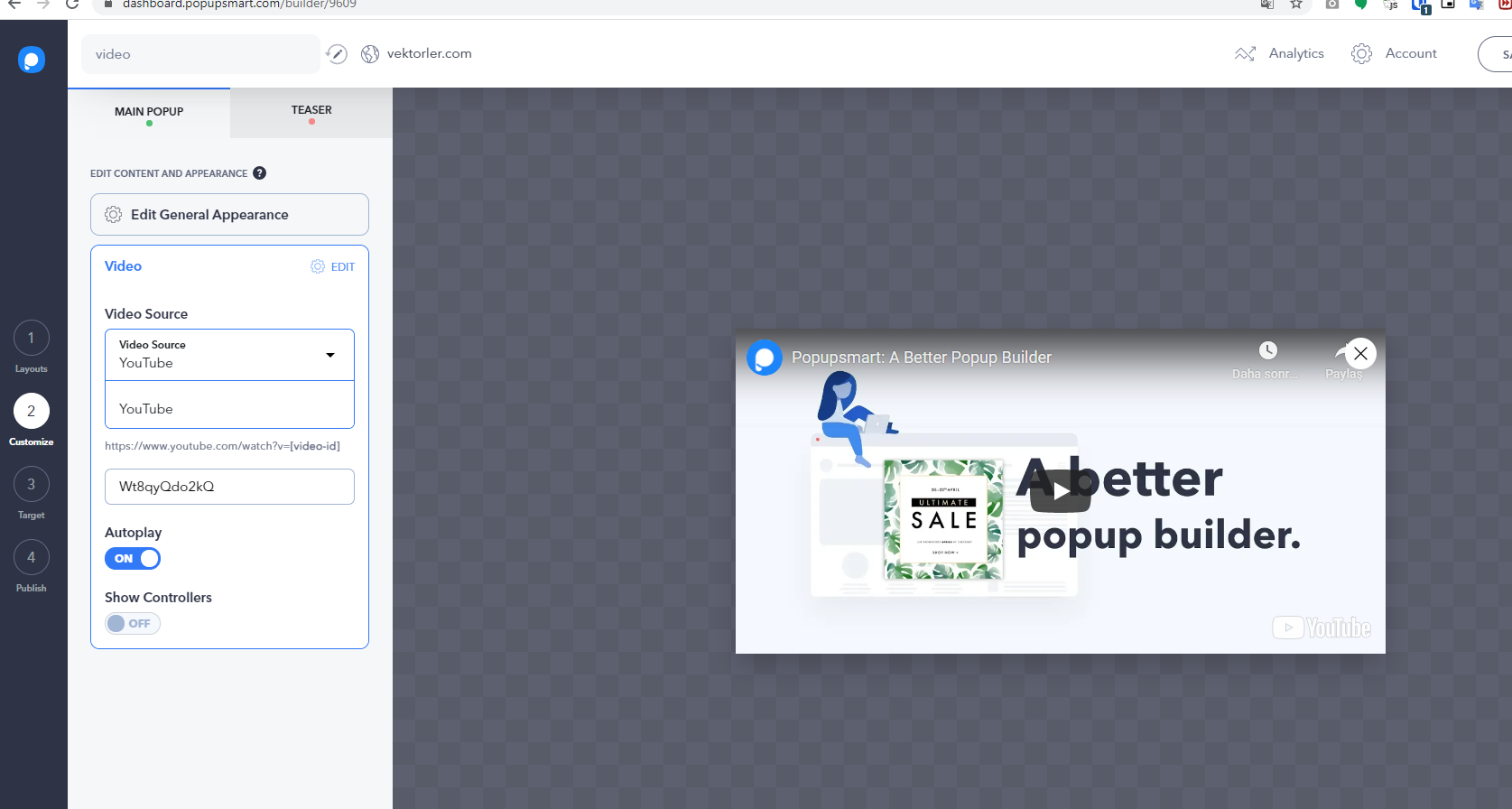The height and width of the screenshot is (809, 1512).
Task: Open help for Edit Content and Appearance
Action: point(260,173)
